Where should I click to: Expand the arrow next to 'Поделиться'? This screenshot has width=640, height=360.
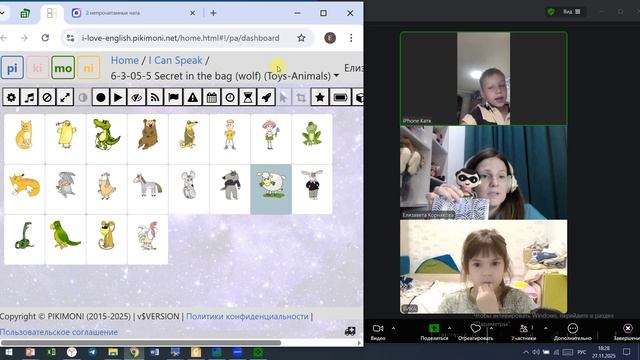click(x=449, y=328)
